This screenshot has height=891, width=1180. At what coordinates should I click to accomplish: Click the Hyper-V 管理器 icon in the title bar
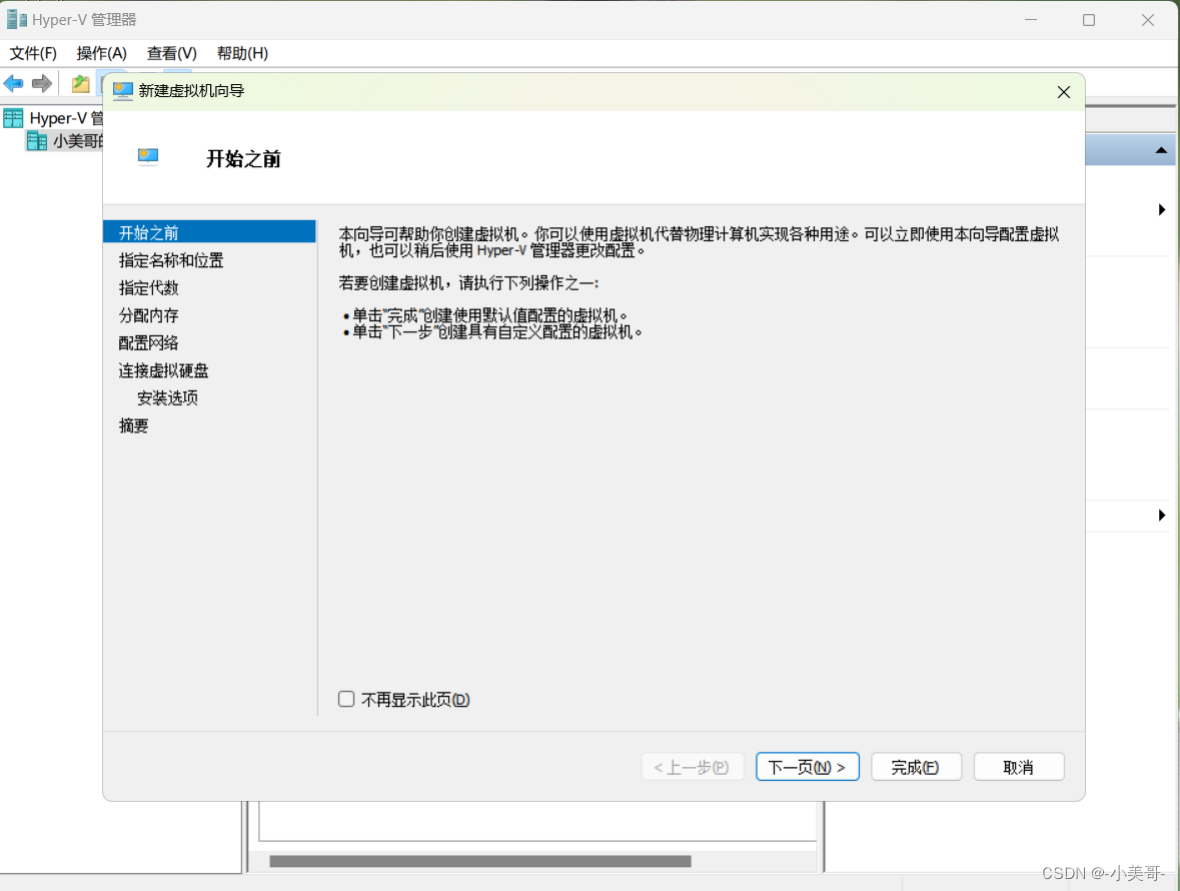[x=15, y=19]
